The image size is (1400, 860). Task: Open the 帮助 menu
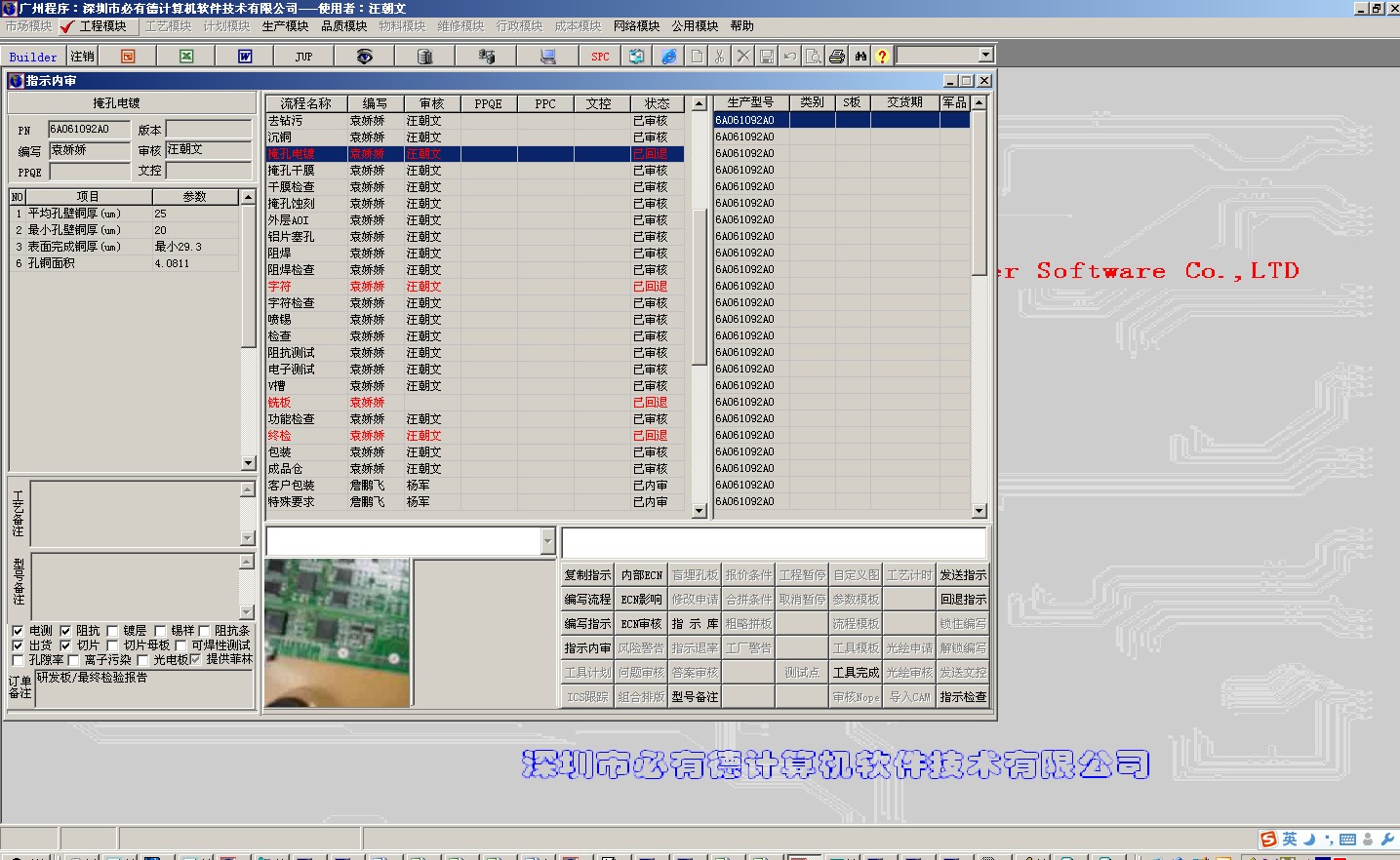[x=741, y=26]
